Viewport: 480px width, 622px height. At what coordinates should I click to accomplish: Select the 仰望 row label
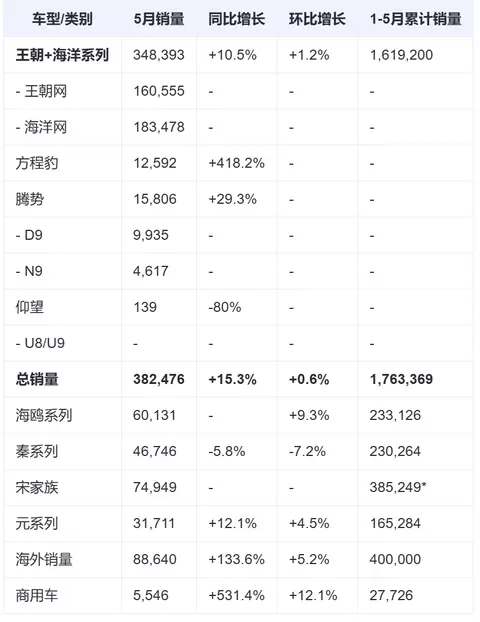tap(30, 307)
